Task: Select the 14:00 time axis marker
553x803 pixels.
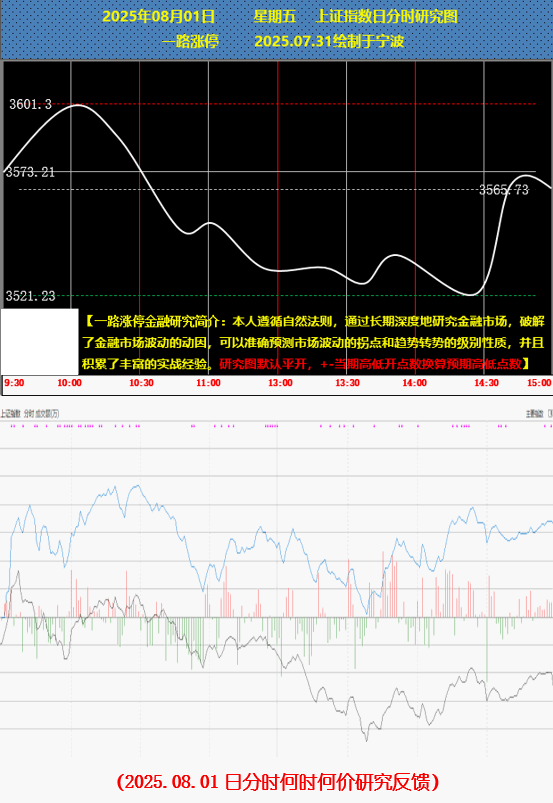Action: pyautogui.click(x=415, y=383)
